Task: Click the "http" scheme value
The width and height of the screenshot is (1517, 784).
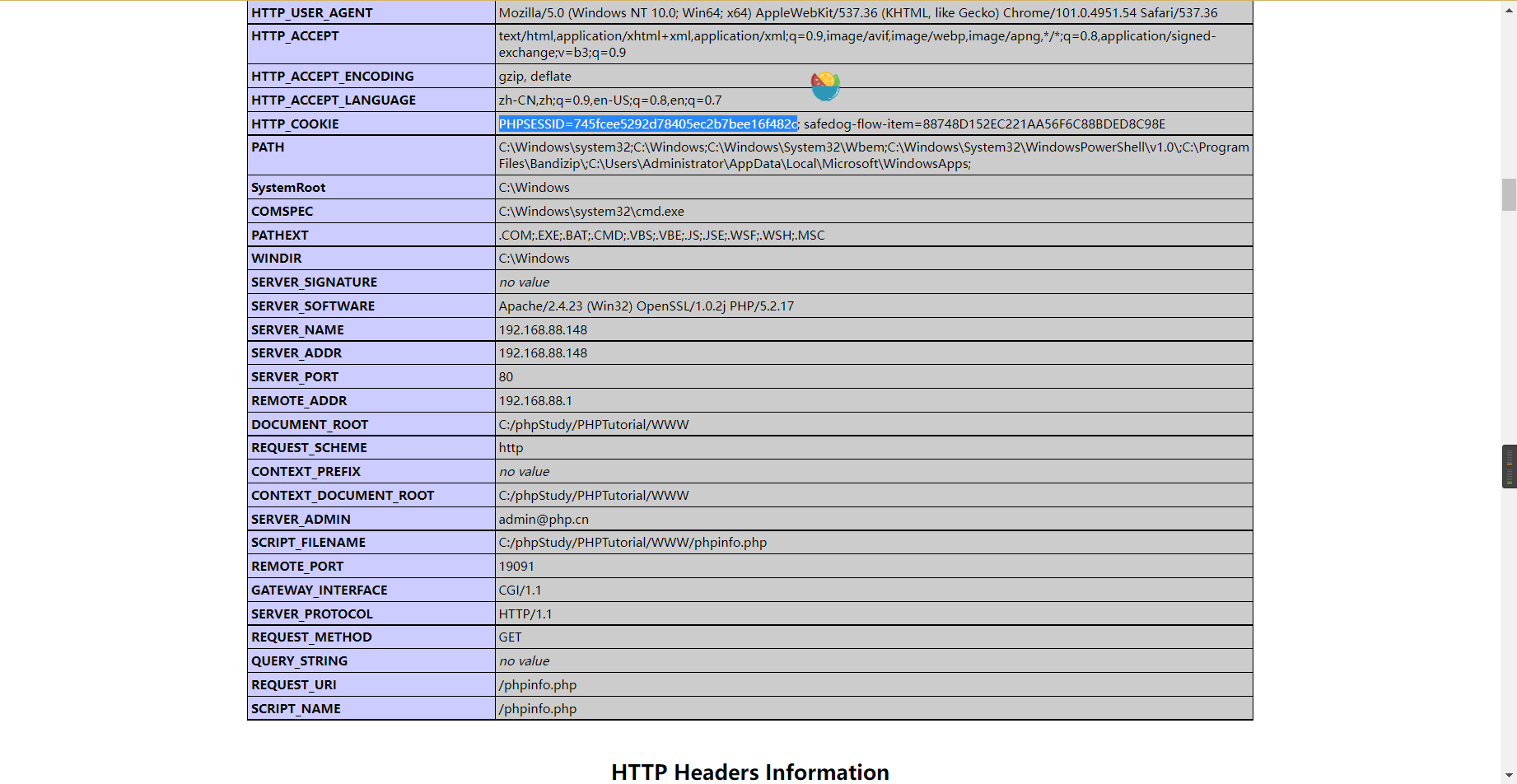Action: point(511,447)
